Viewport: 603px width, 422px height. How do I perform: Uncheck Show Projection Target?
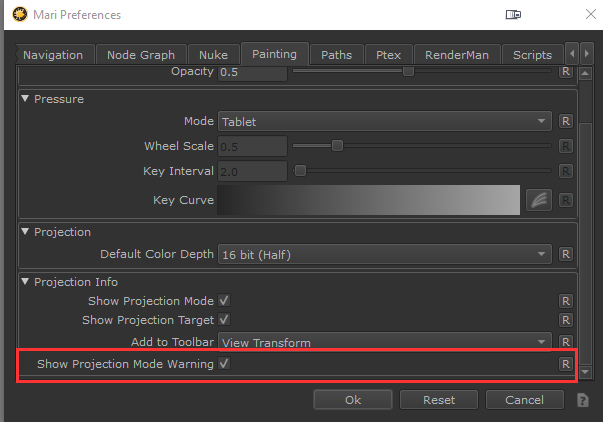pos(225,320)
